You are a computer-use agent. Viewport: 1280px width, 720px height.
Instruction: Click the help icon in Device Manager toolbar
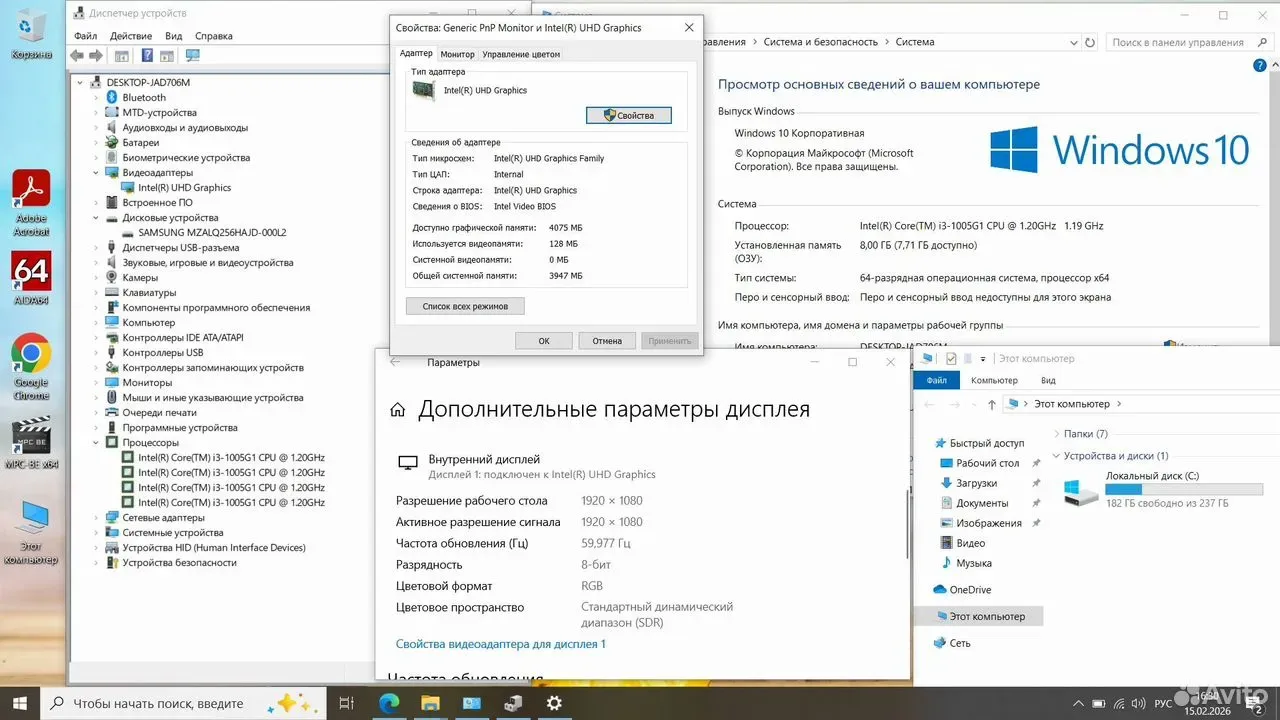coord(146,56)
